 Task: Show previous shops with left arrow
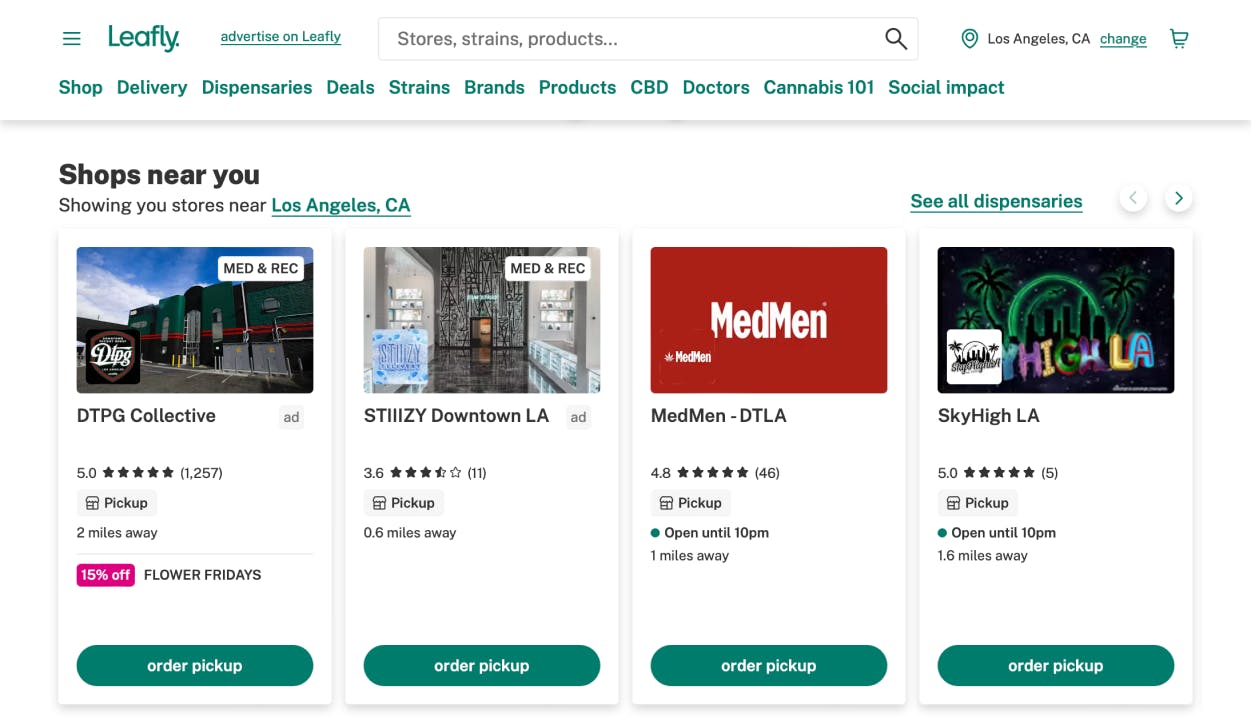1133,198
